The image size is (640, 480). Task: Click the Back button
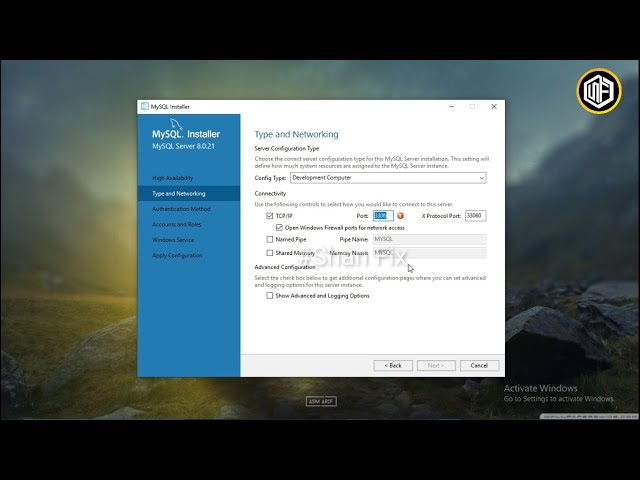pos(393,365)
